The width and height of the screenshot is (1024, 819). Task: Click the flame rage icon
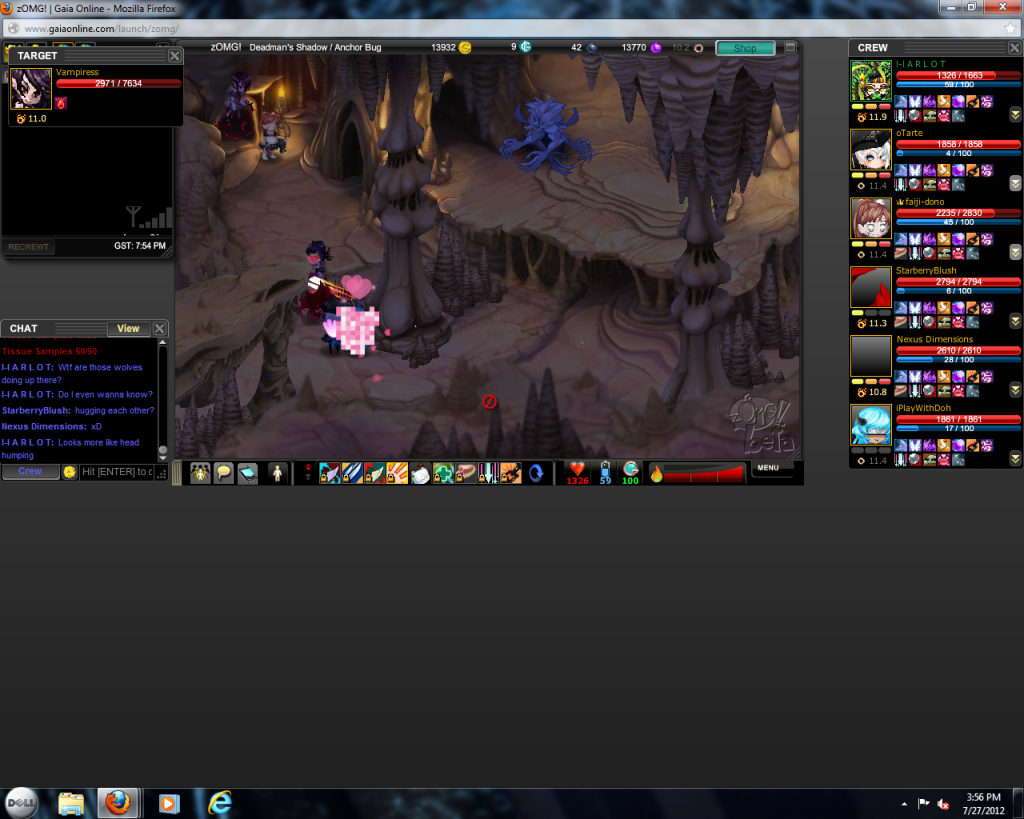click(x=656, y=474)
